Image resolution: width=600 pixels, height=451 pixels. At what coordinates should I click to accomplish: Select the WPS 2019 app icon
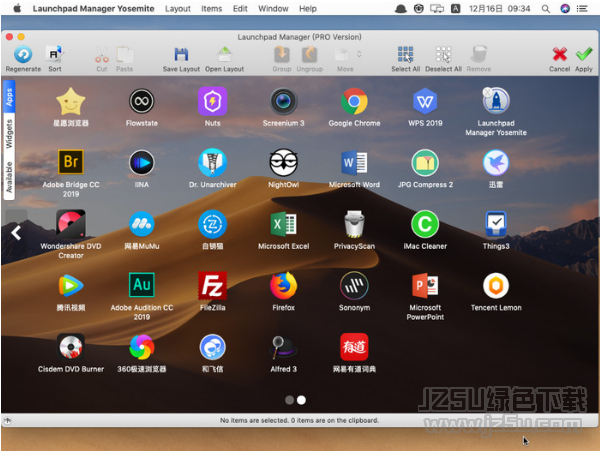coord(425,101)
